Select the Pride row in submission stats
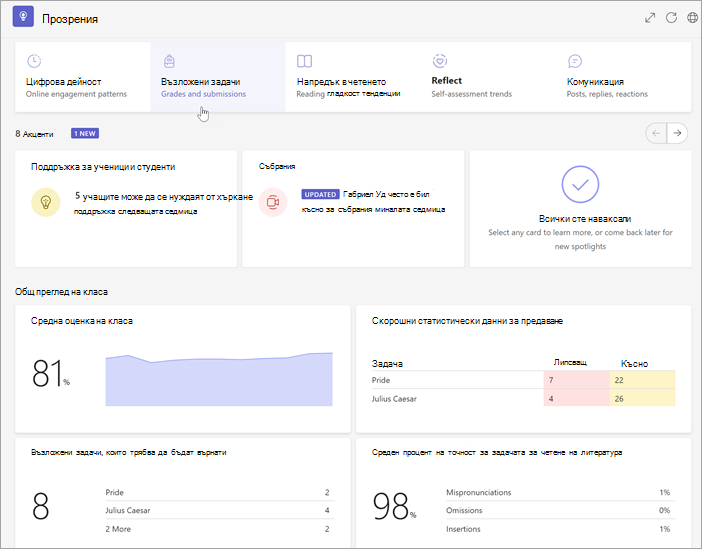The image size is (702, 549). coord(523,380)
